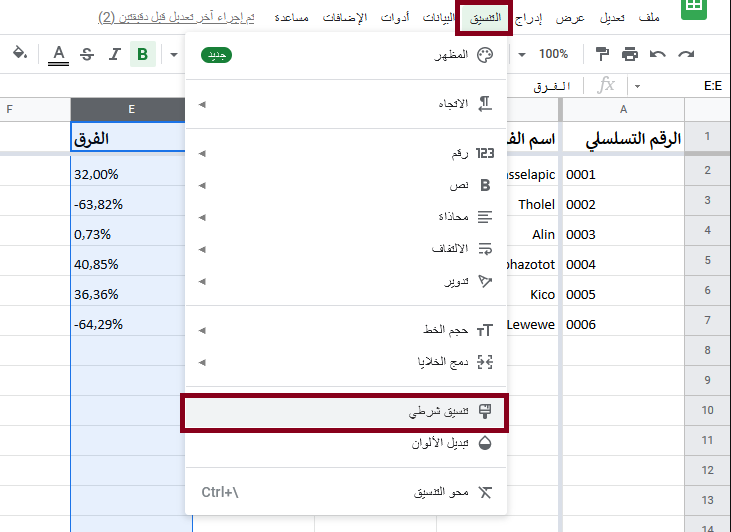Expand حجم الخط (Font size) submenu
Screen dimensions: 731x532
point(346,330)
